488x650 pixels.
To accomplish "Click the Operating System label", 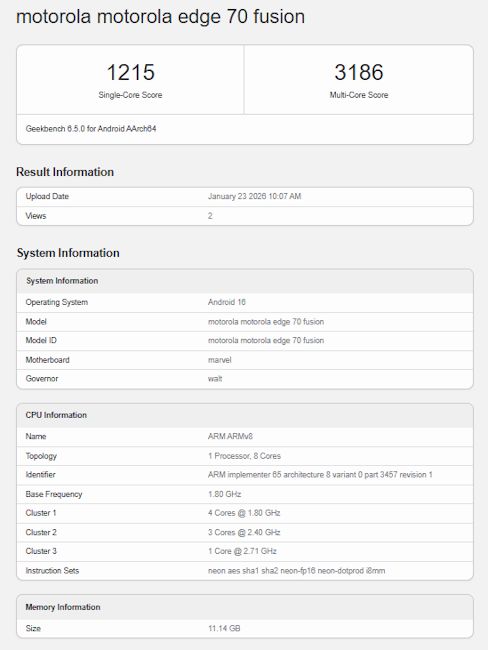I will click(56, 302).
